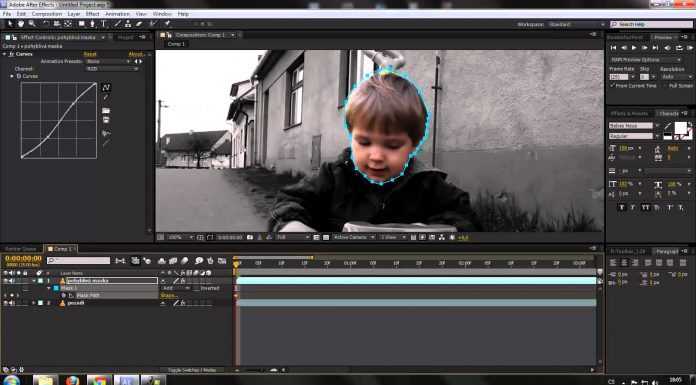Open the white text fill color swatch

click(680, 127)
